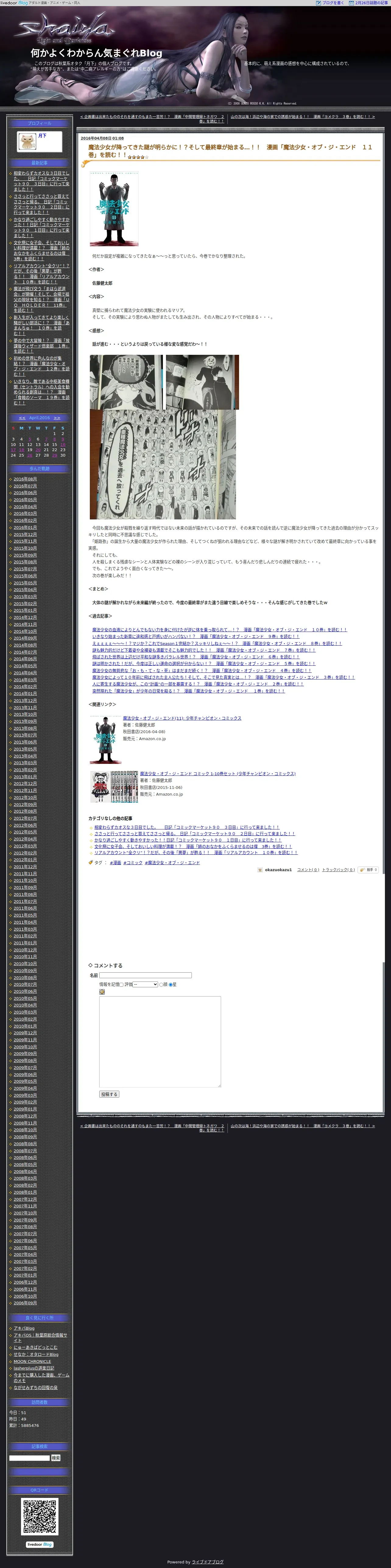This screenshot has height=1568, width=391.
Task: Open the book cover image at article top
Action: coord(114,209)
